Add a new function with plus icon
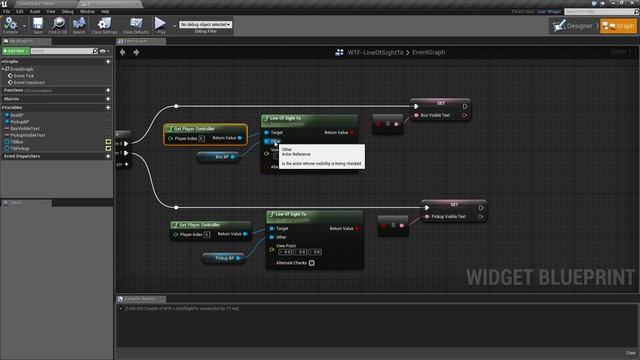The height and width of the screenshot is (360, 640). pyautogui.click(x=108, y=90)
